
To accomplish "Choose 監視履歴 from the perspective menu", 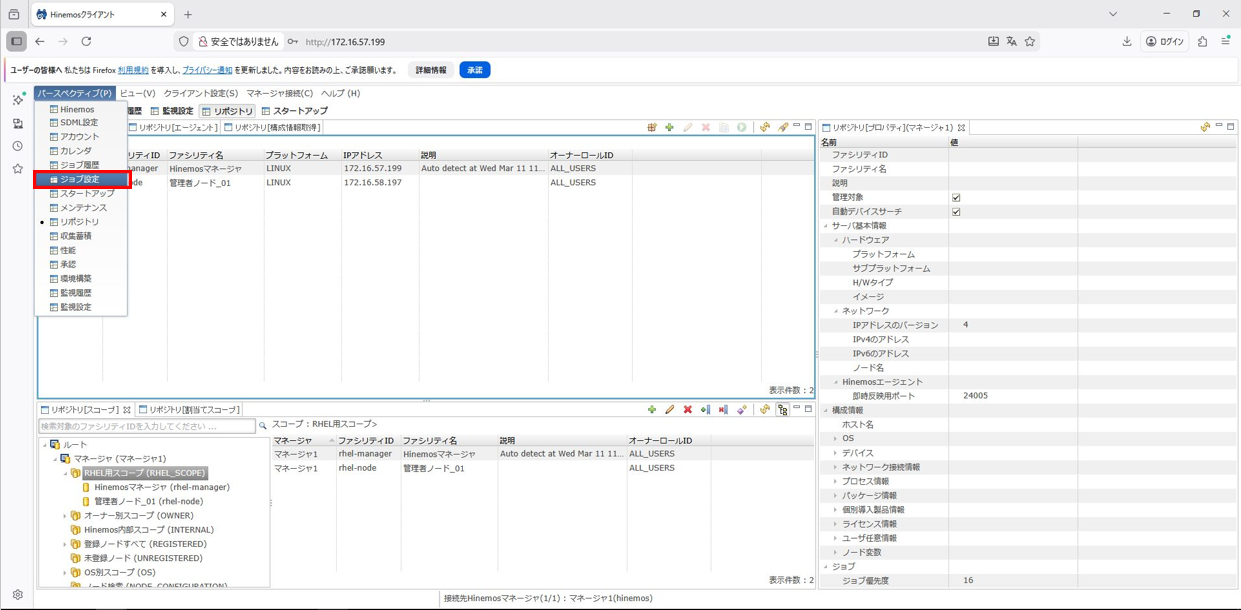I will 75,293.
